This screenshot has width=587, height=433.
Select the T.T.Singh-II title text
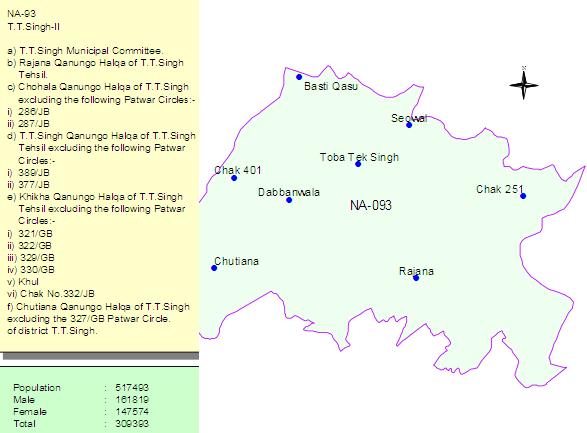33,27
